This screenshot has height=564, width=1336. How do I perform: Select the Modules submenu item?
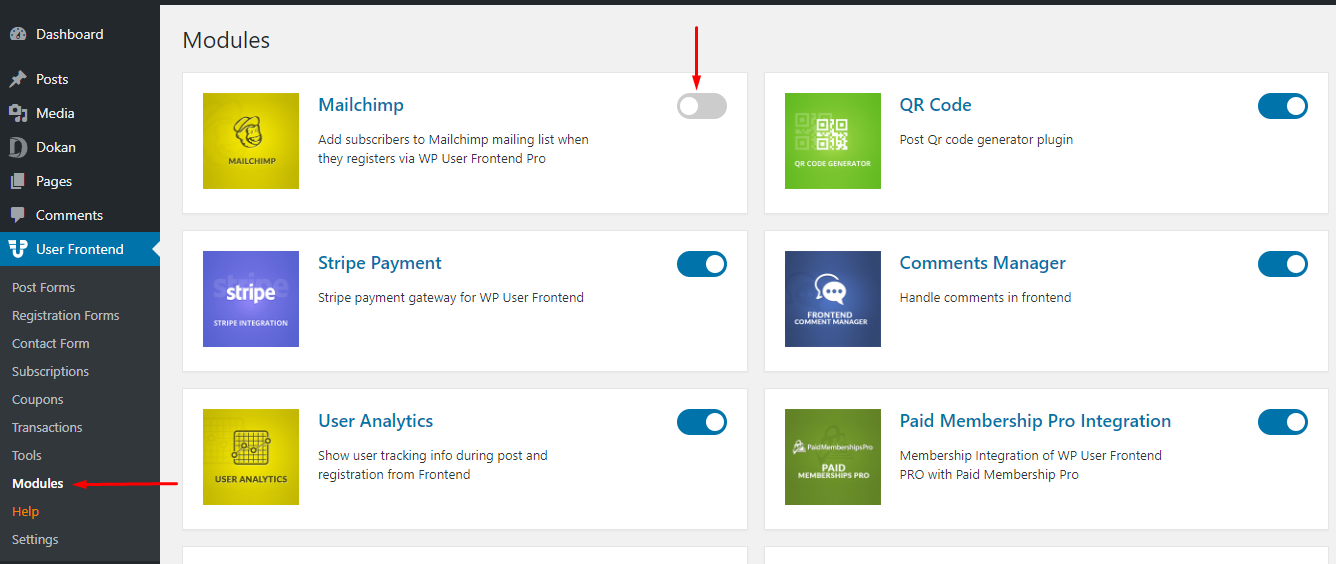[38, 483]
